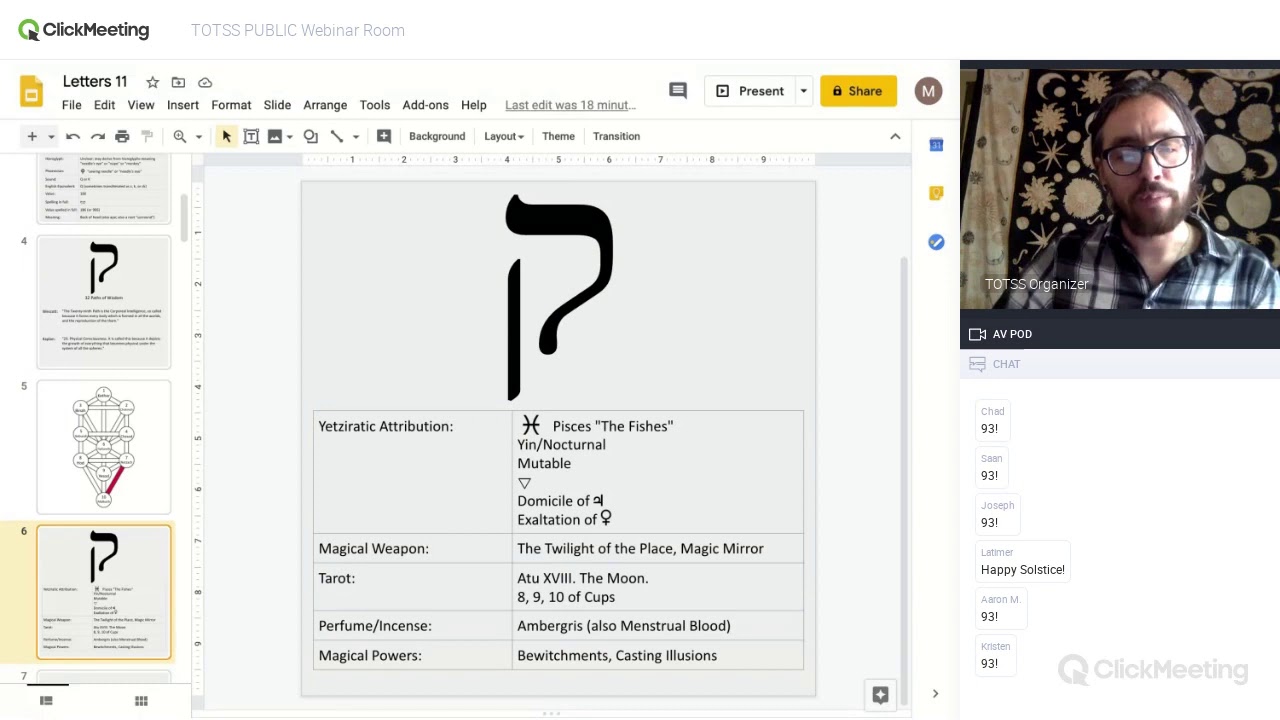1280x720 pixels.
Task: Star the Letters 11 presentation
Action: (152, 82)
